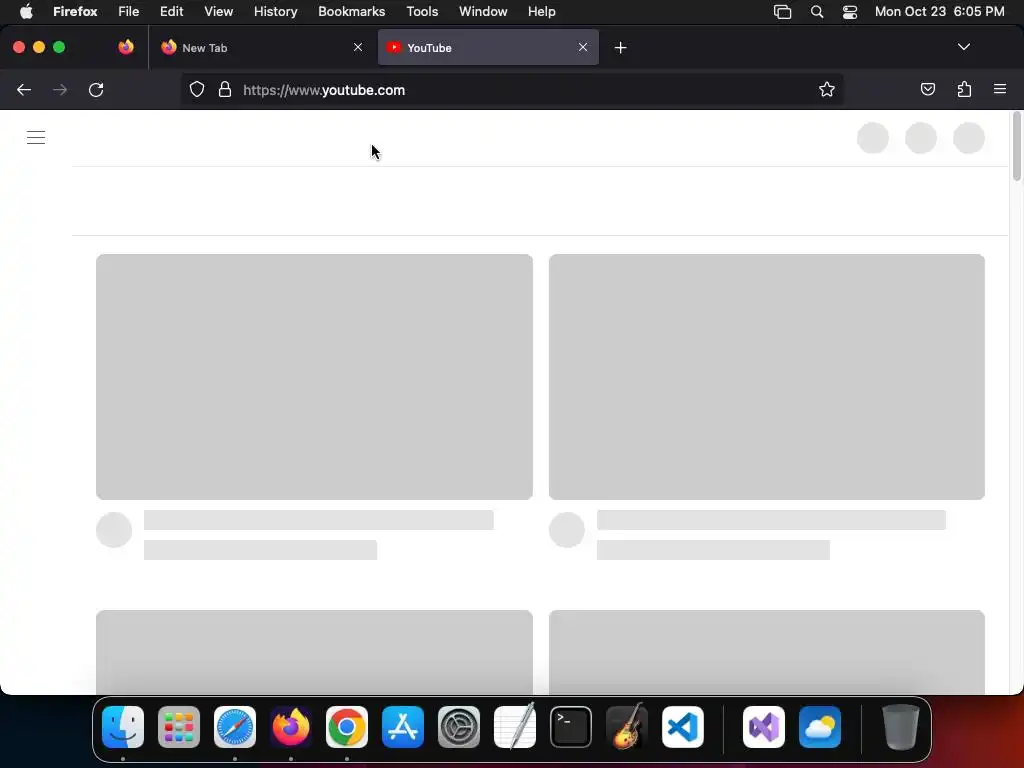Open the File menu
1024x768 pixels.
(129, 12)
